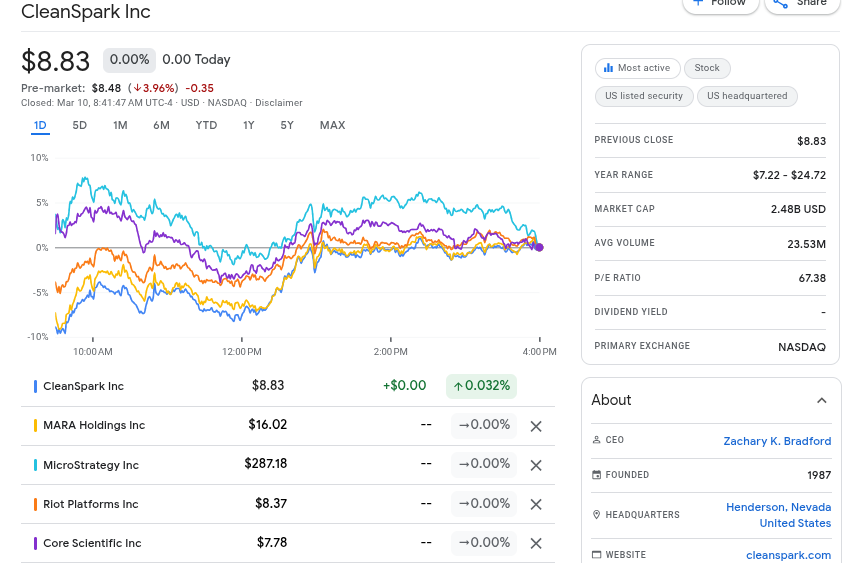This screenshot has height=563, width=842.
Task: Collapse the About section chevron
Action: [821, 400]
